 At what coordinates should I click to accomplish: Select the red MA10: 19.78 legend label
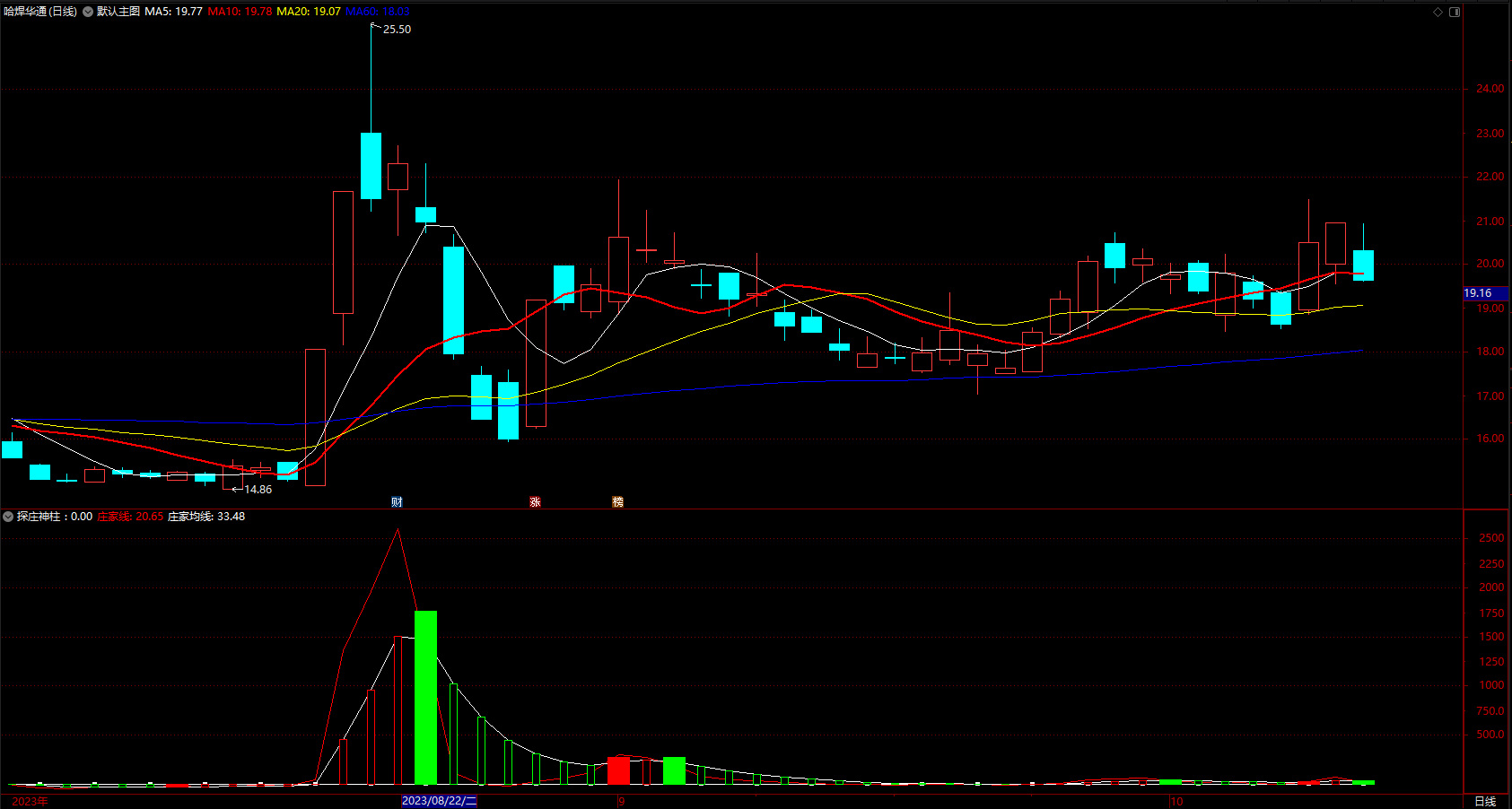click(240, 12)
